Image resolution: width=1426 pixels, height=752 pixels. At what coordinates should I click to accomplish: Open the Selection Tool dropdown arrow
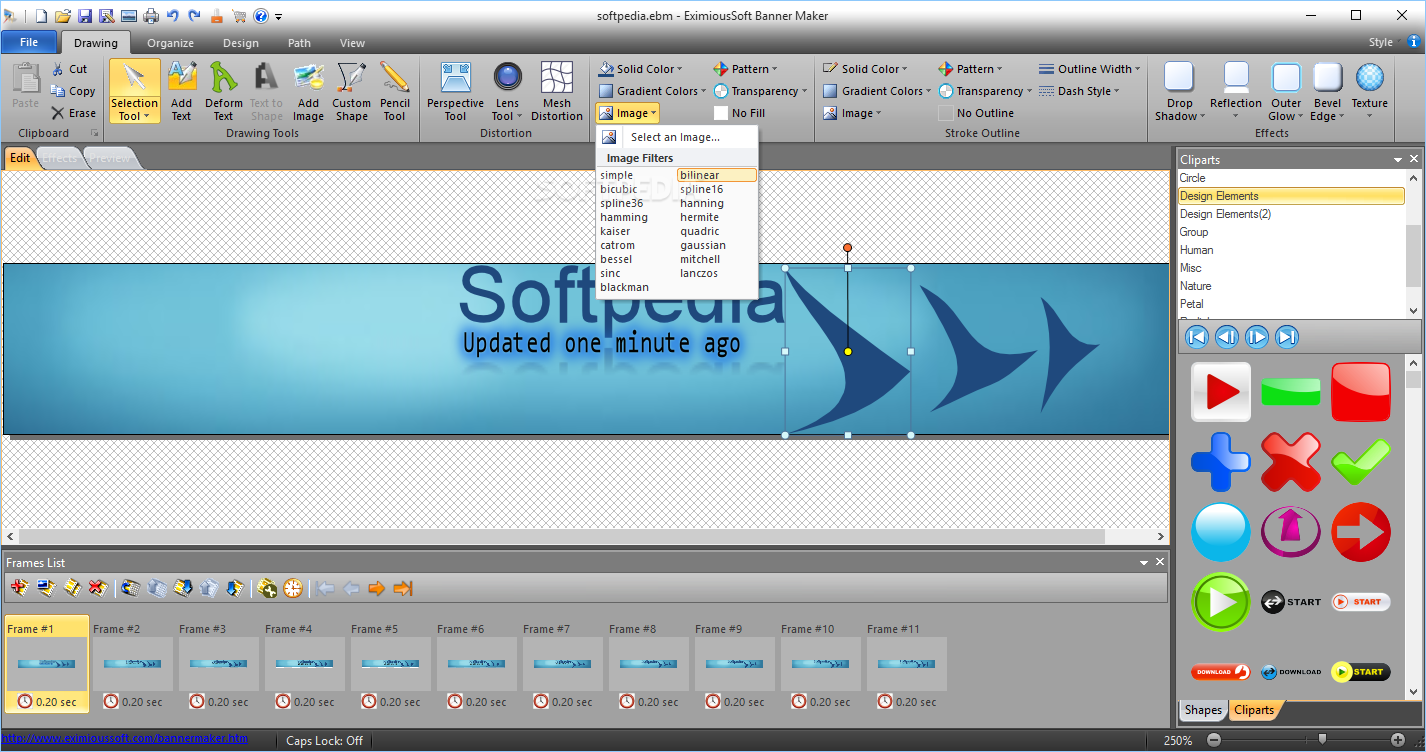click(x=146, y=116)
